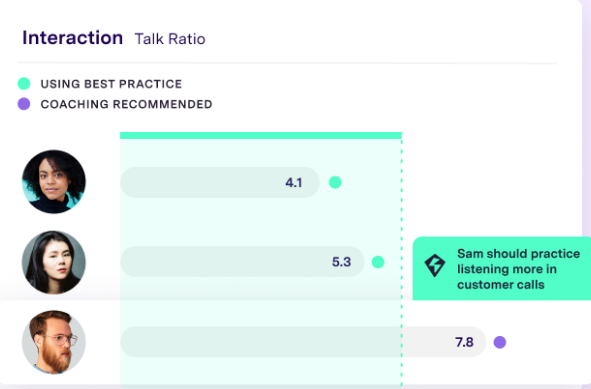Click the purple Coaching Recommended legend dot
591x389 pixels.
[24, 104]
